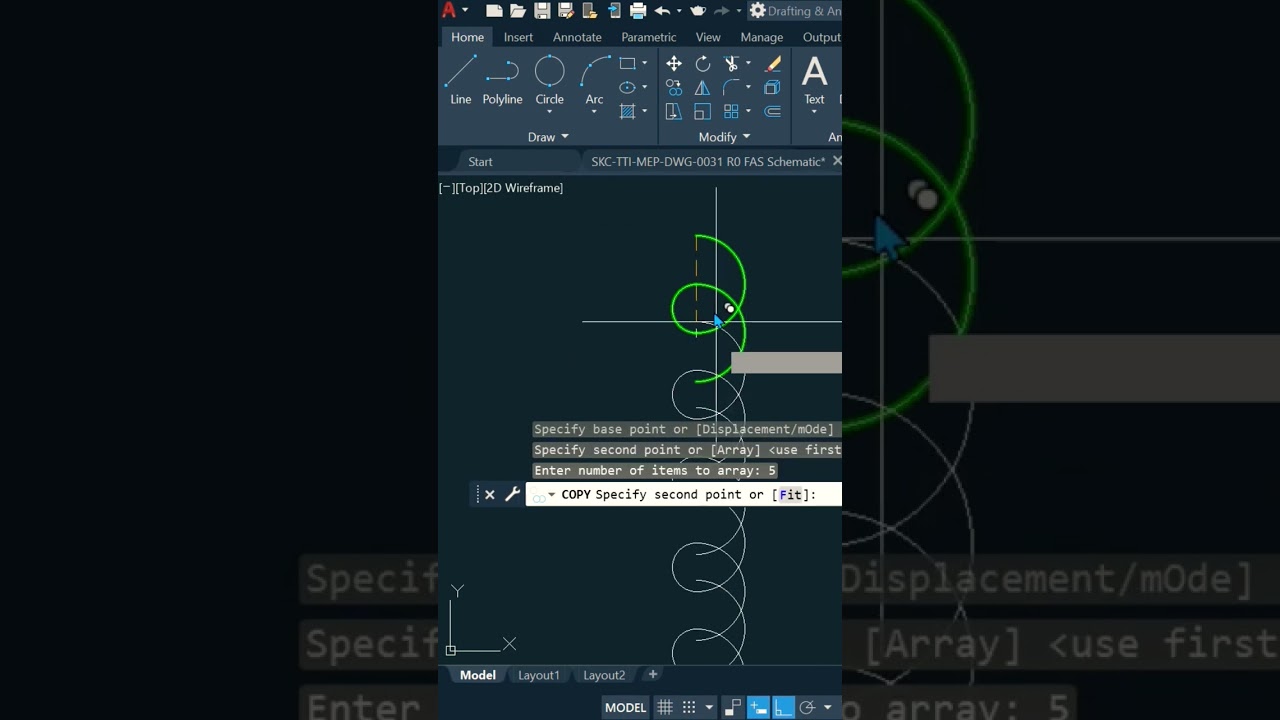Open the Rectangle flyout dropdown arrow
Viewport: 1280px width, 720px height.
click(x=644, y=63)
